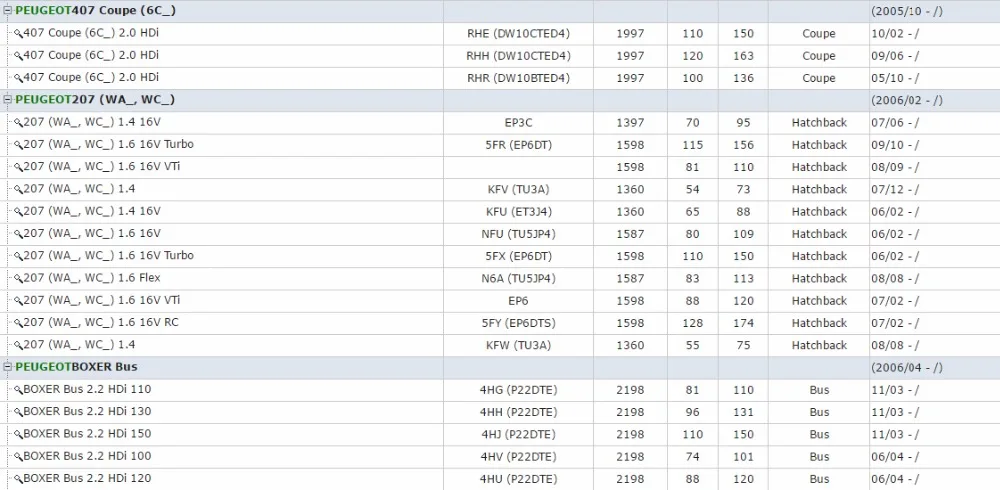
Task: Click magnifier icon on 207 NFU (TU5JP4) row
Action: coord(18,234)
